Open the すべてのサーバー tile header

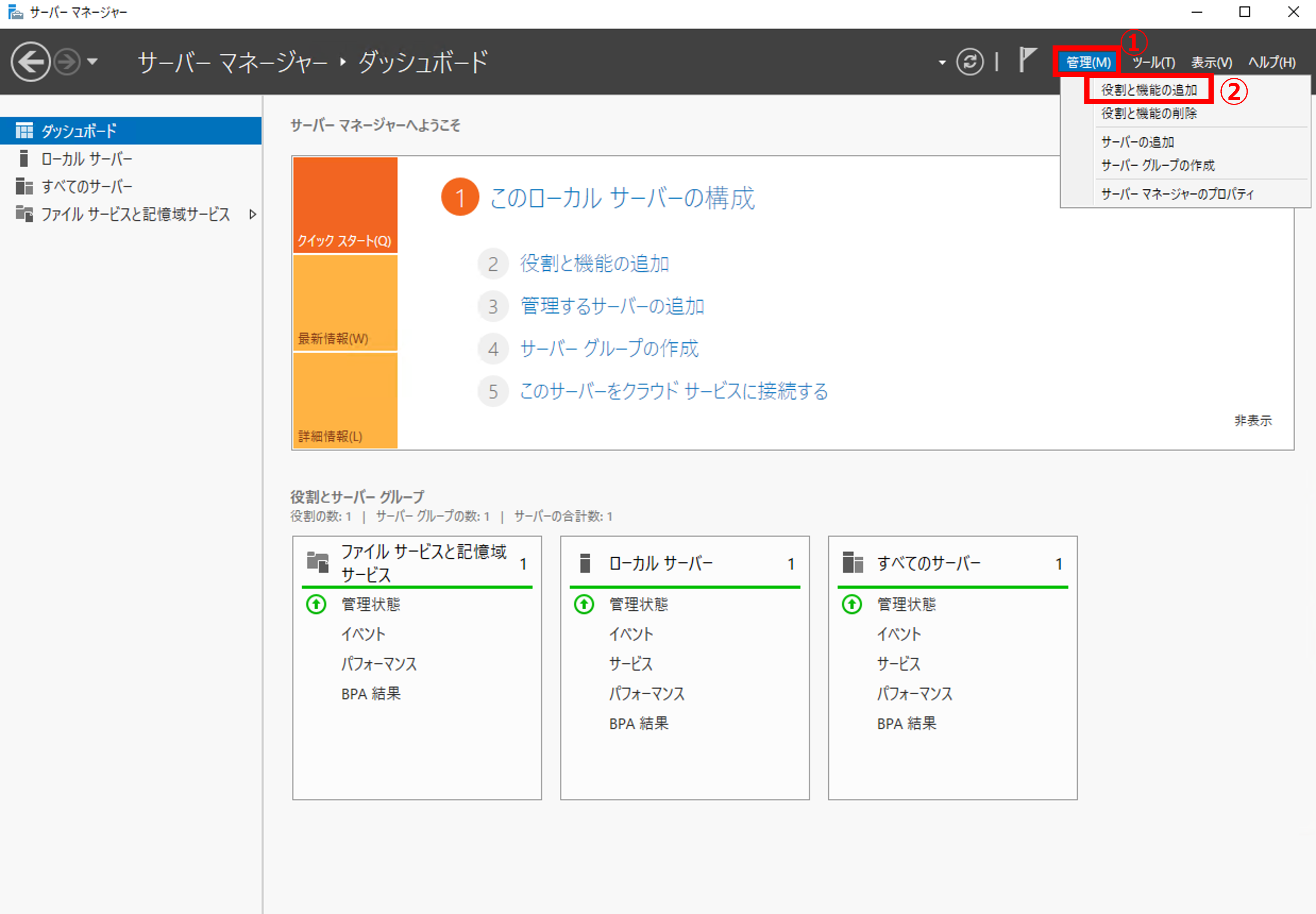(953, 564)
